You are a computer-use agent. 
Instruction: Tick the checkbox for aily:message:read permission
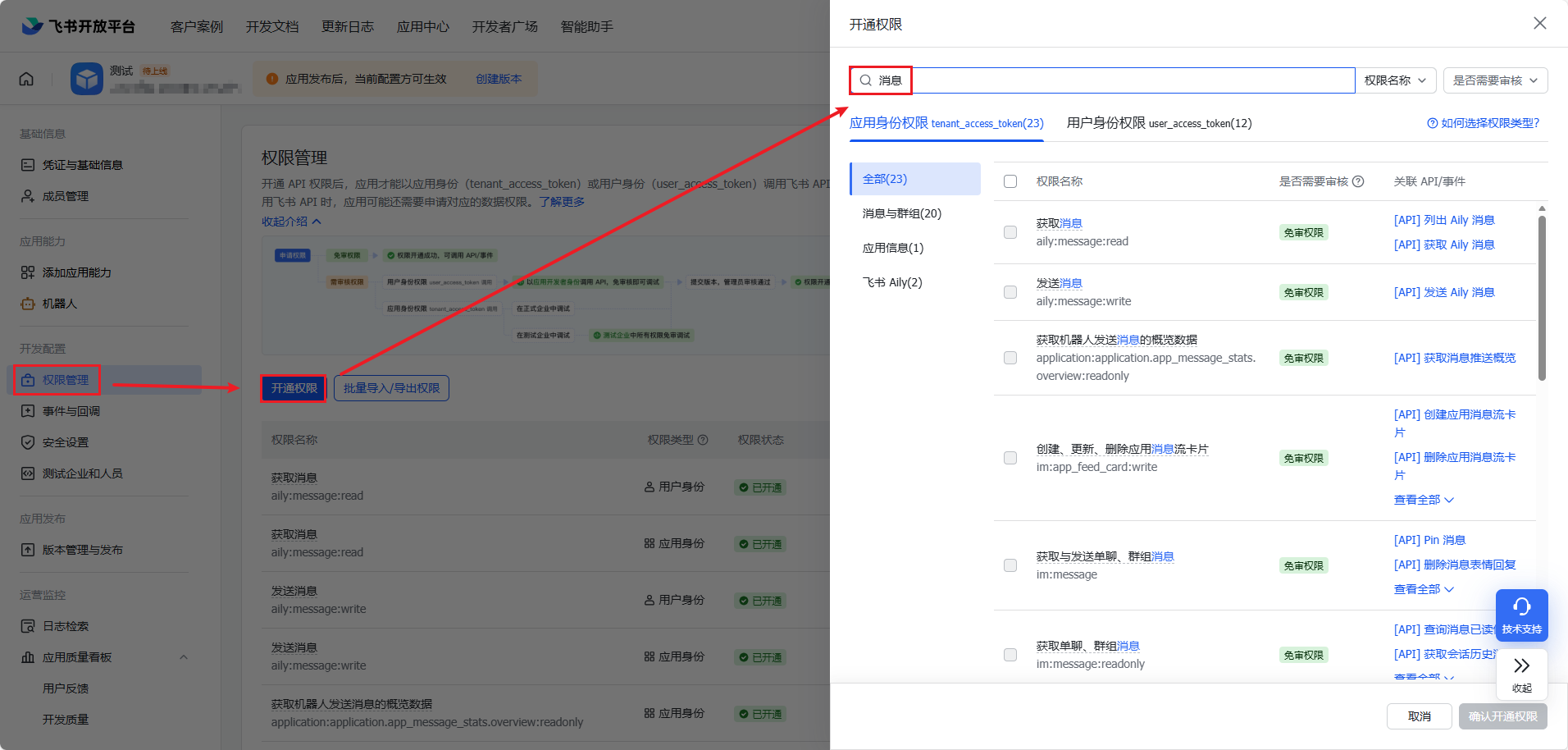point(1010,232)
